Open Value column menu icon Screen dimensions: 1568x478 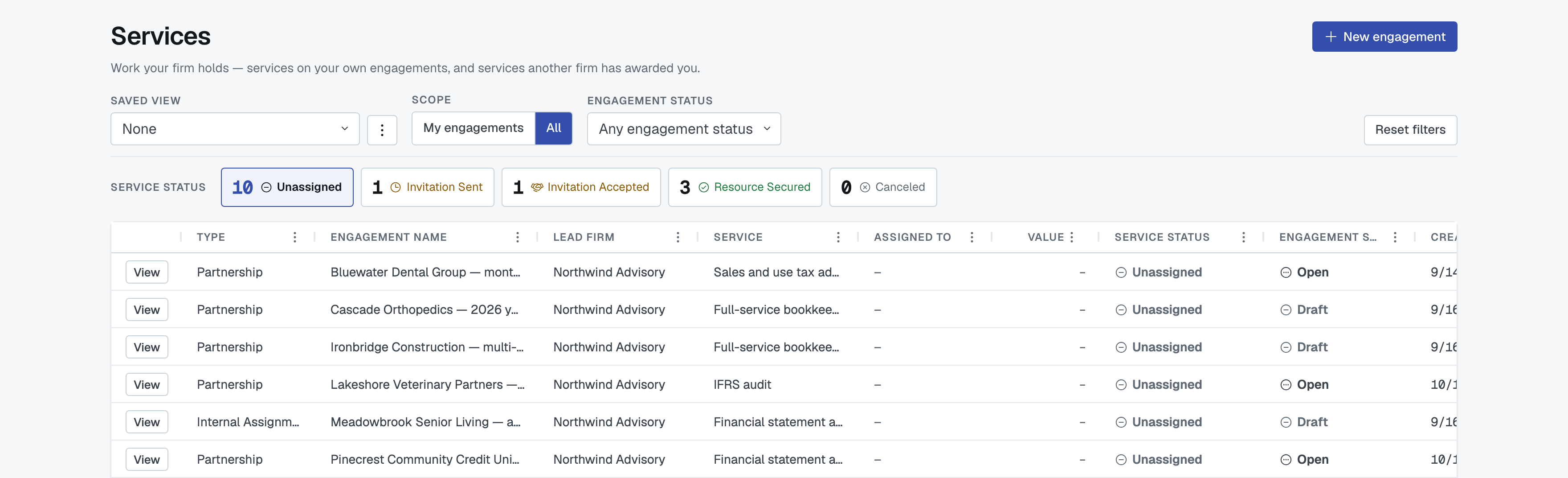point(1071,238)
